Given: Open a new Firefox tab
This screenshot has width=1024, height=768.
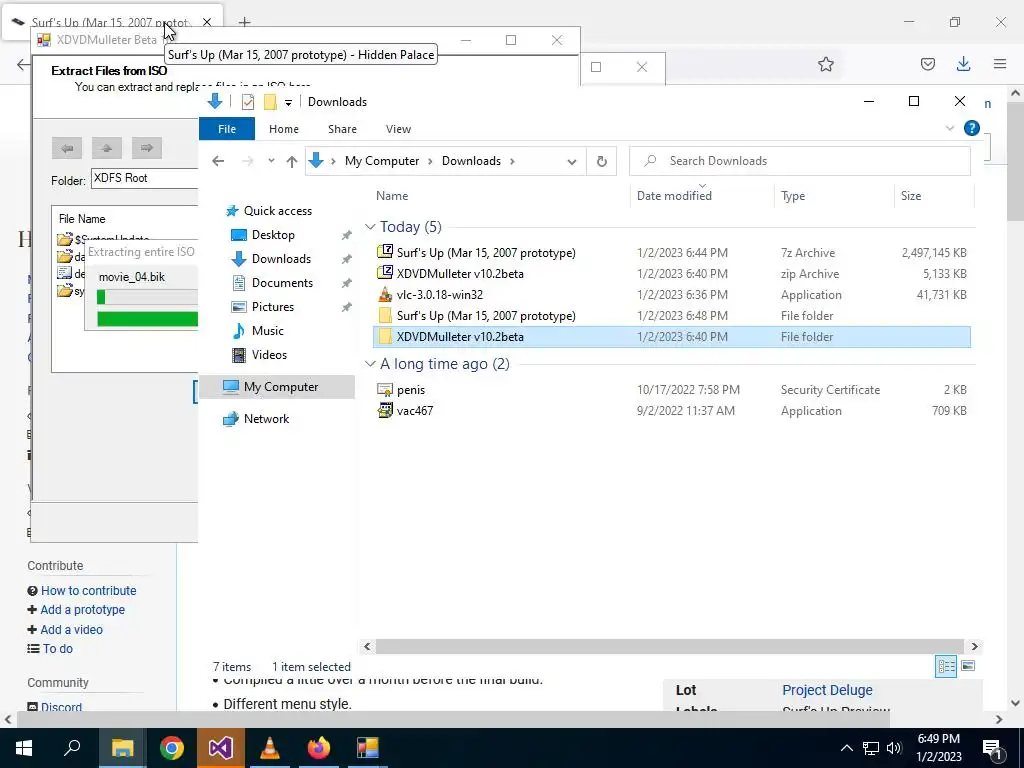Looking at the screenshot, I should click(244, 22).
